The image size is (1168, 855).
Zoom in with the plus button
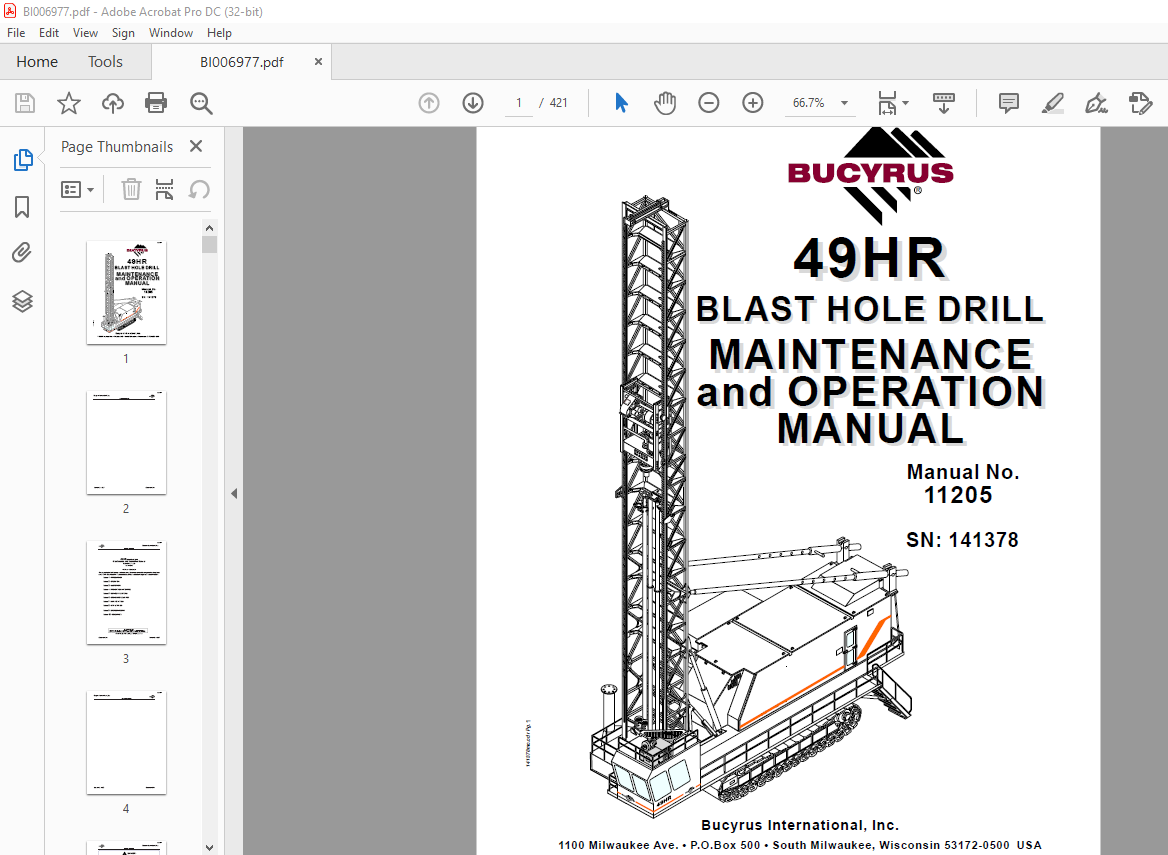click(x=753, y=103)
